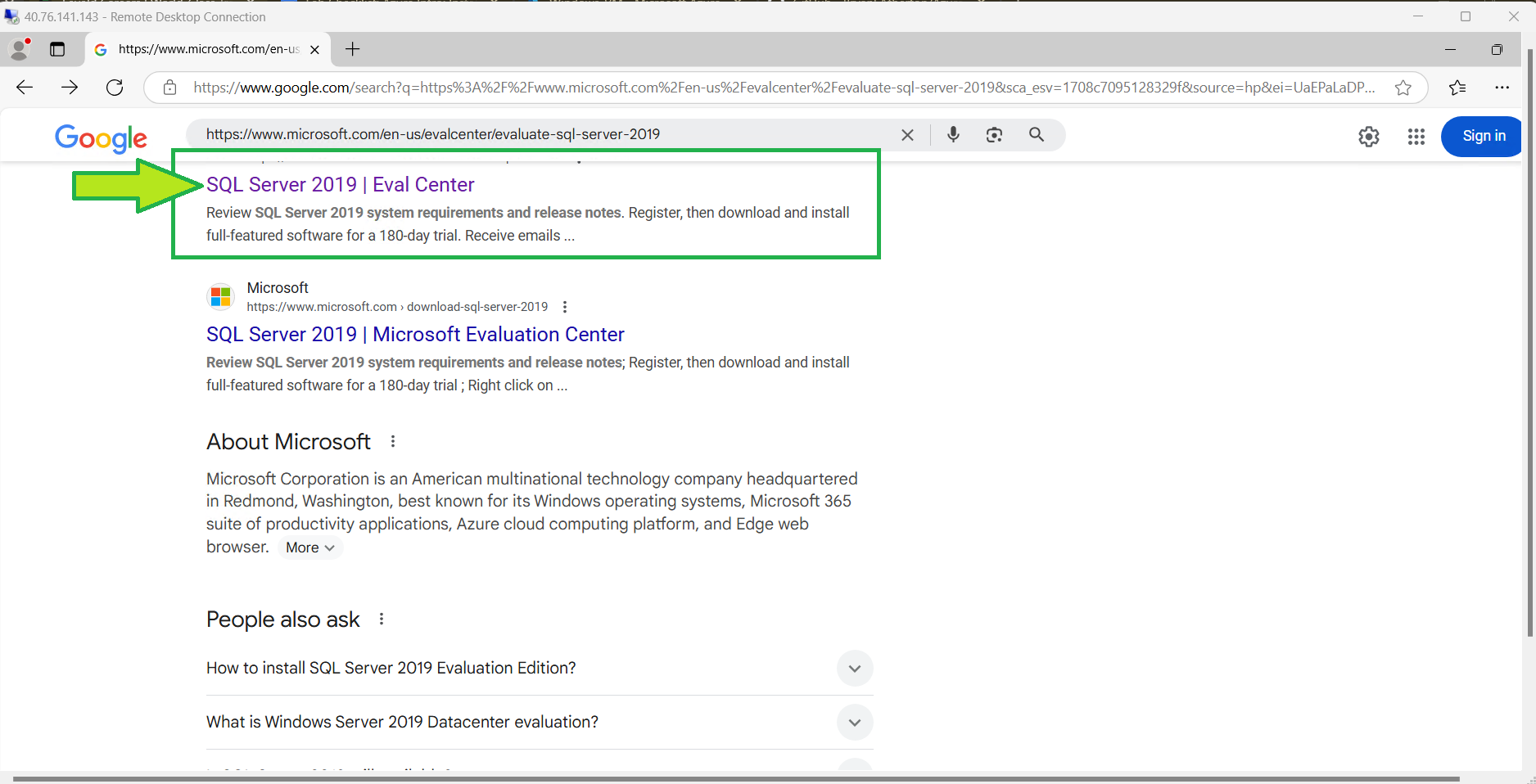1536x784 pixels.
Task: Maximize the Remote Desktop Connection window
Action: [1466, 16]
